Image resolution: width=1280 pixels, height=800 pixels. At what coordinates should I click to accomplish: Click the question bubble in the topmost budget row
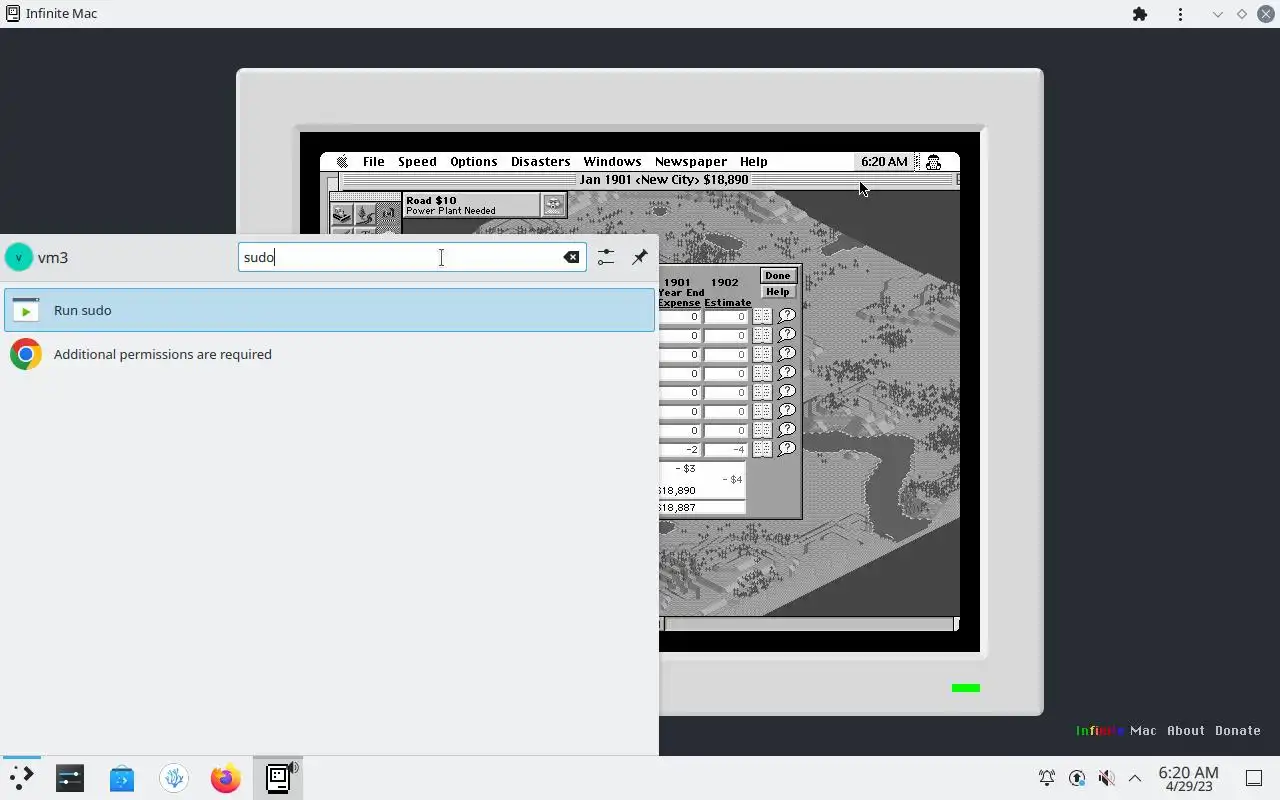[x=787, y=316]
